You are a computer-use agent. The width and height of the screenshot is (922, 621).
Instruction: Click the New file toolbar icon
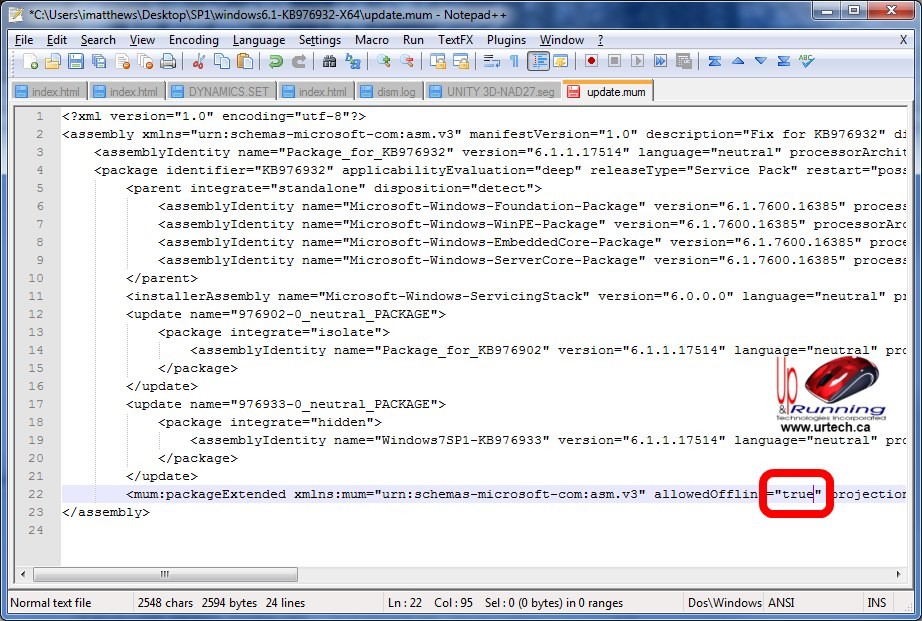click(x=32, y=62)
